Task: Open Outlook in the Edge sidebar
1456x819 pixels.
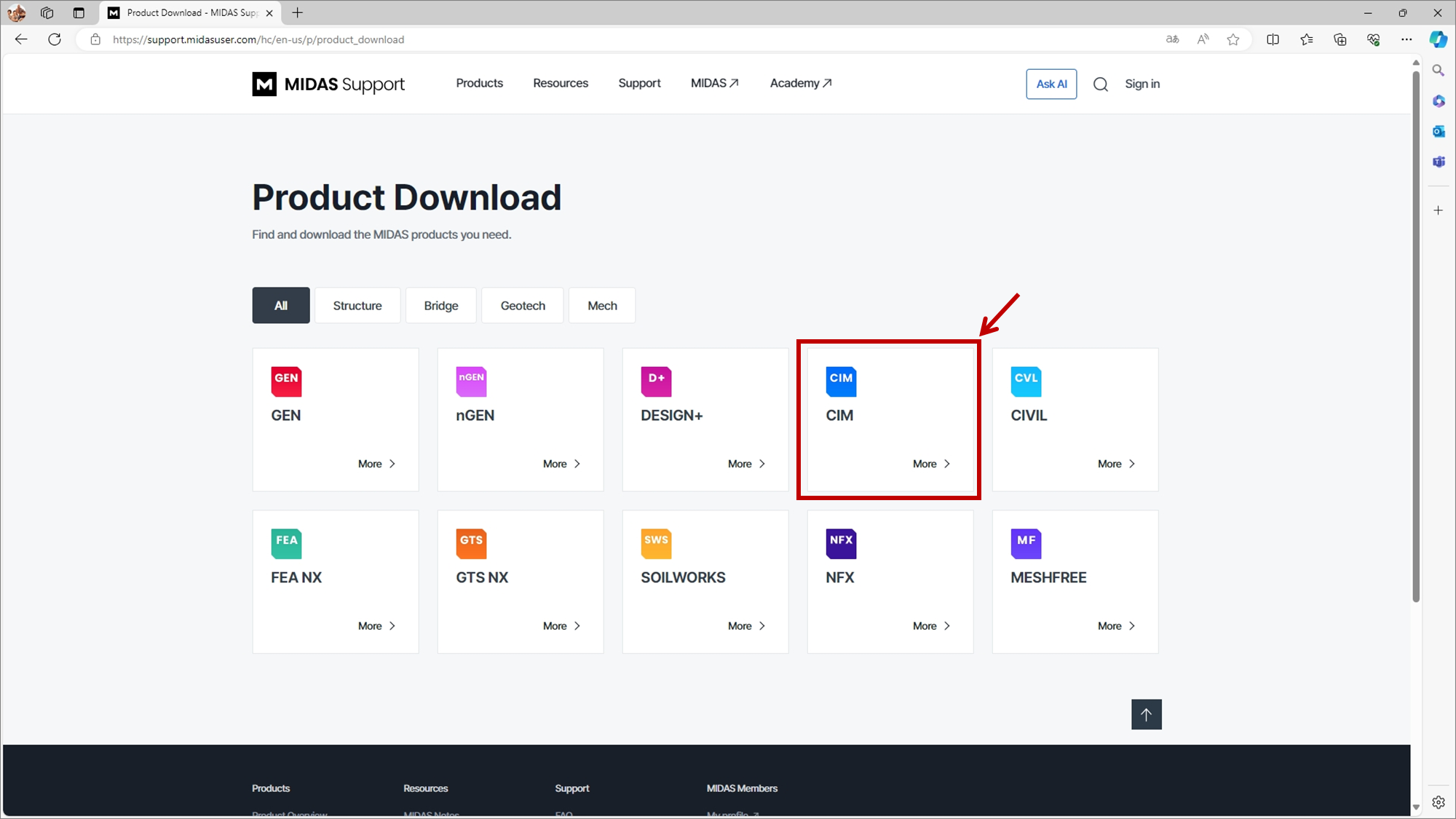Action: (x=1439, y=131)
